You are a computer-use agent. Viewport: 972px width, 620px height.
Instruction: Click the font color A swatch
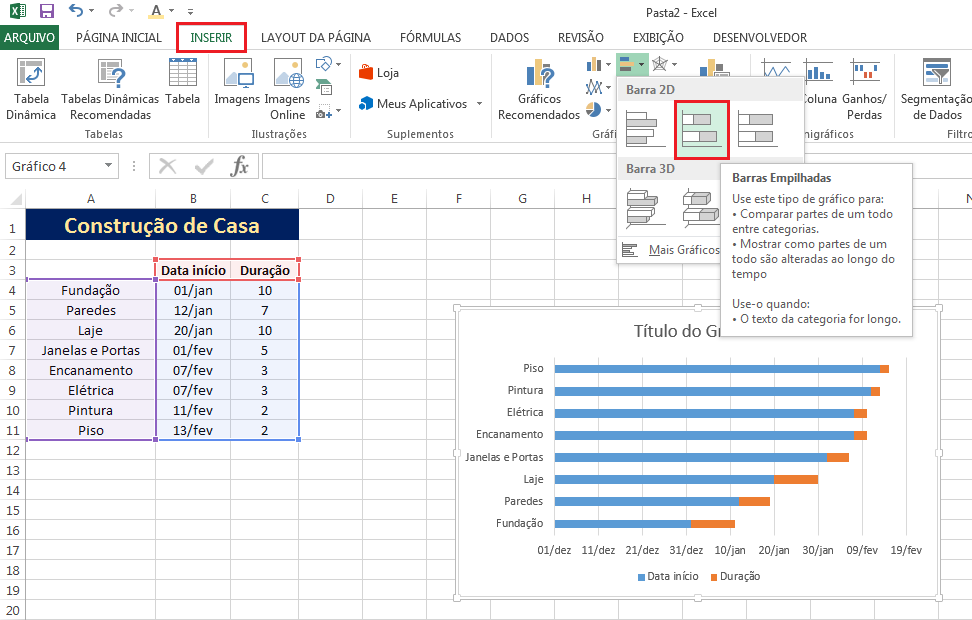[157, 12]
